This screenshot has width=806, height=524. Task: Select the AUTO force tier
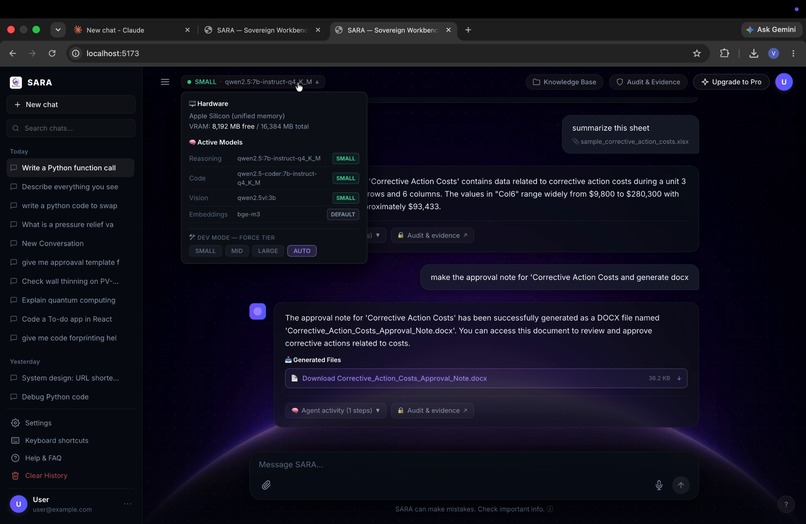302,251
